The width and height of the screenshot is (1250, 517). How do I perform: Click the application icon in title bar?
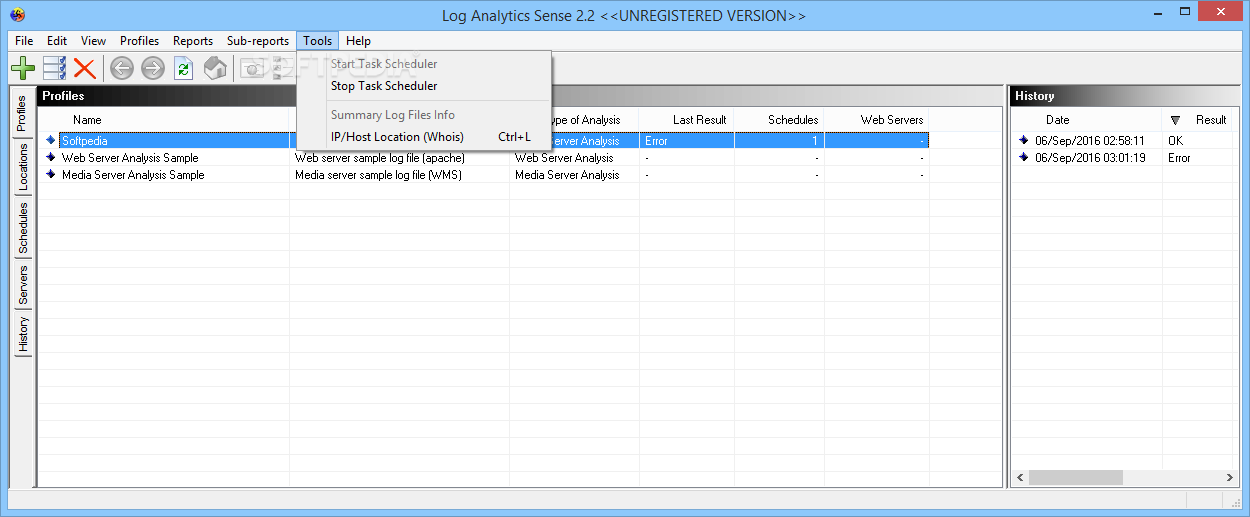pos(17,15)
